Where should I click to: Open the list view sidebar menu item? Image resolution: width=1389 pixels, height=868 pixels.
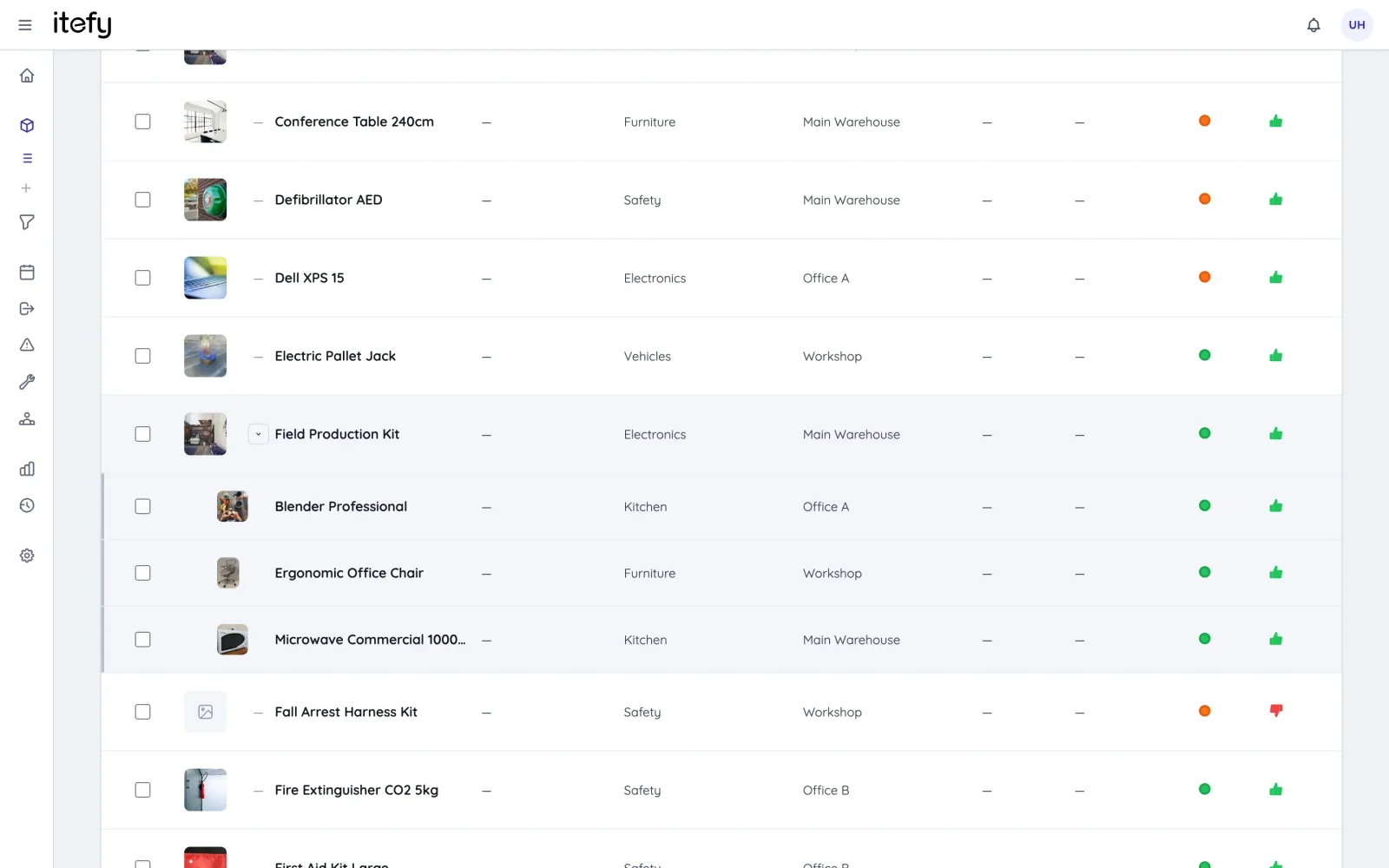[27, 158]
